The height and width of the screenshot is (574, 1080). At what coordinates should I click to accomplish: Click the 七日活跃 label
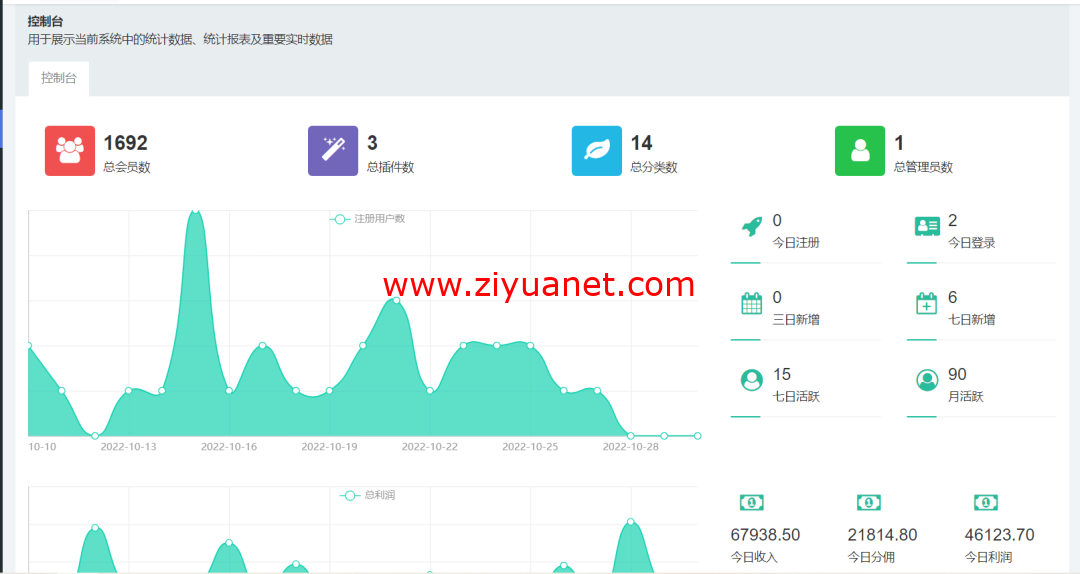pyautogui.click(x=796, y=396)
